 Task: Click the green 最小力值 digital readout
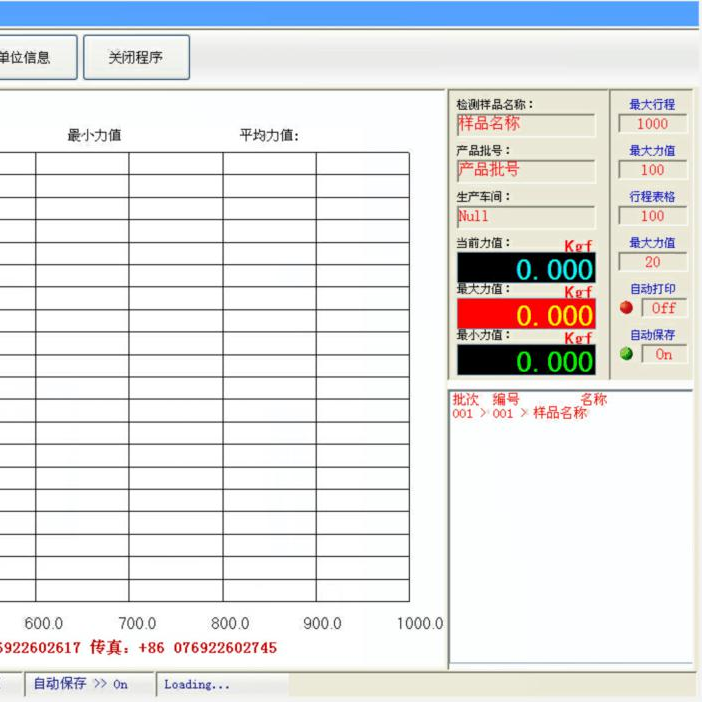[x=526, y=361]
